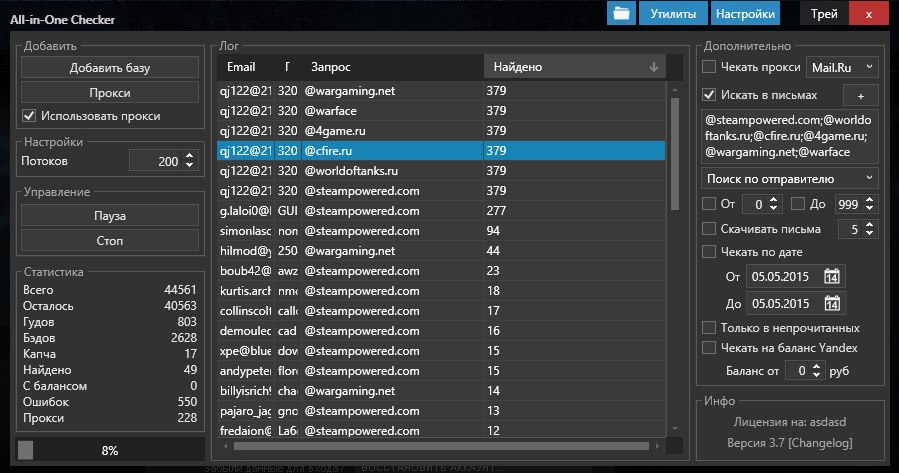
Task: Select highlighted @cfire.ru log row
Action: point(441,151)
